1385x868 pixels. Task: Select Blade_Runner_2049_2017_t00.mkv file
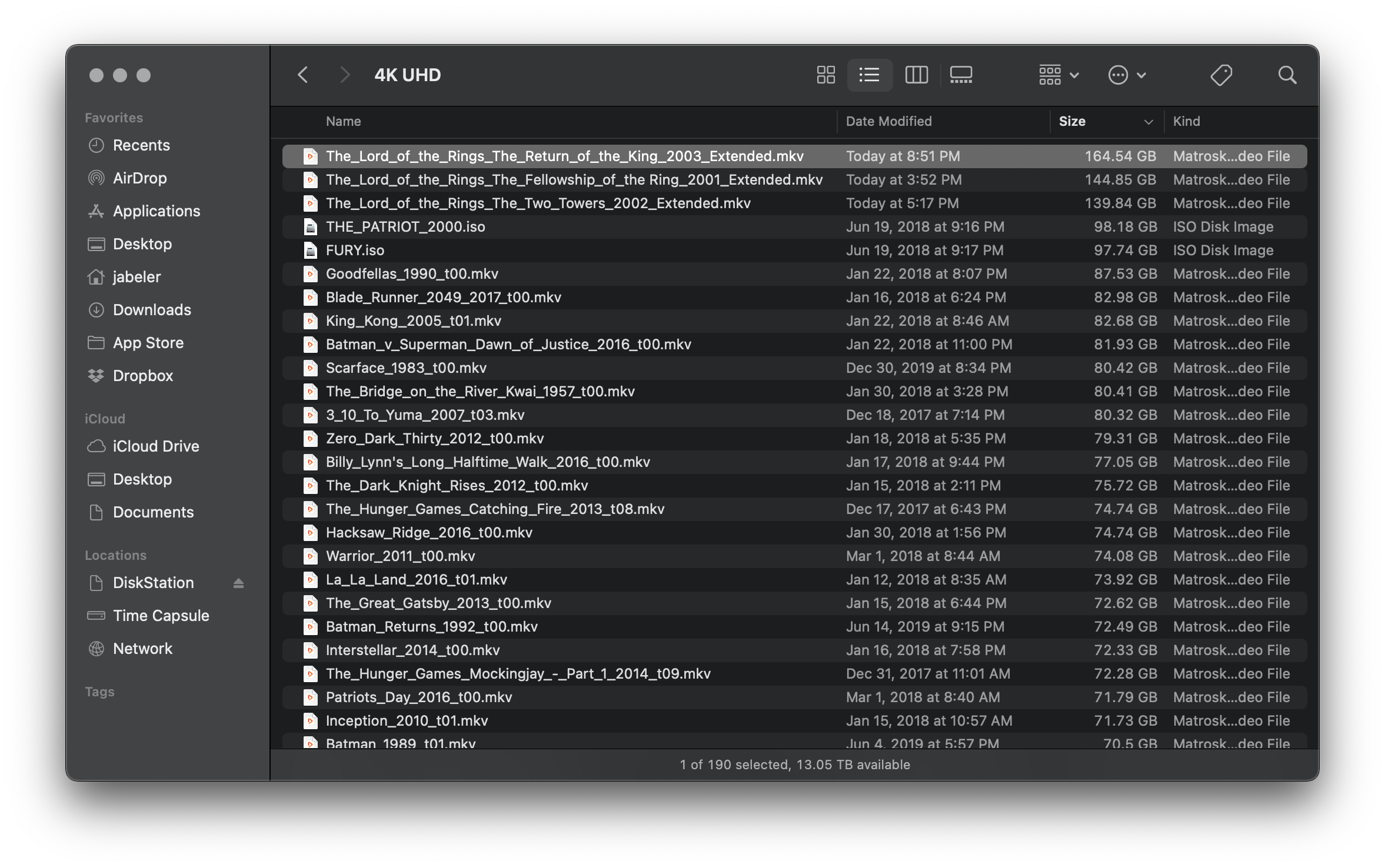click(x=443, y=298)
